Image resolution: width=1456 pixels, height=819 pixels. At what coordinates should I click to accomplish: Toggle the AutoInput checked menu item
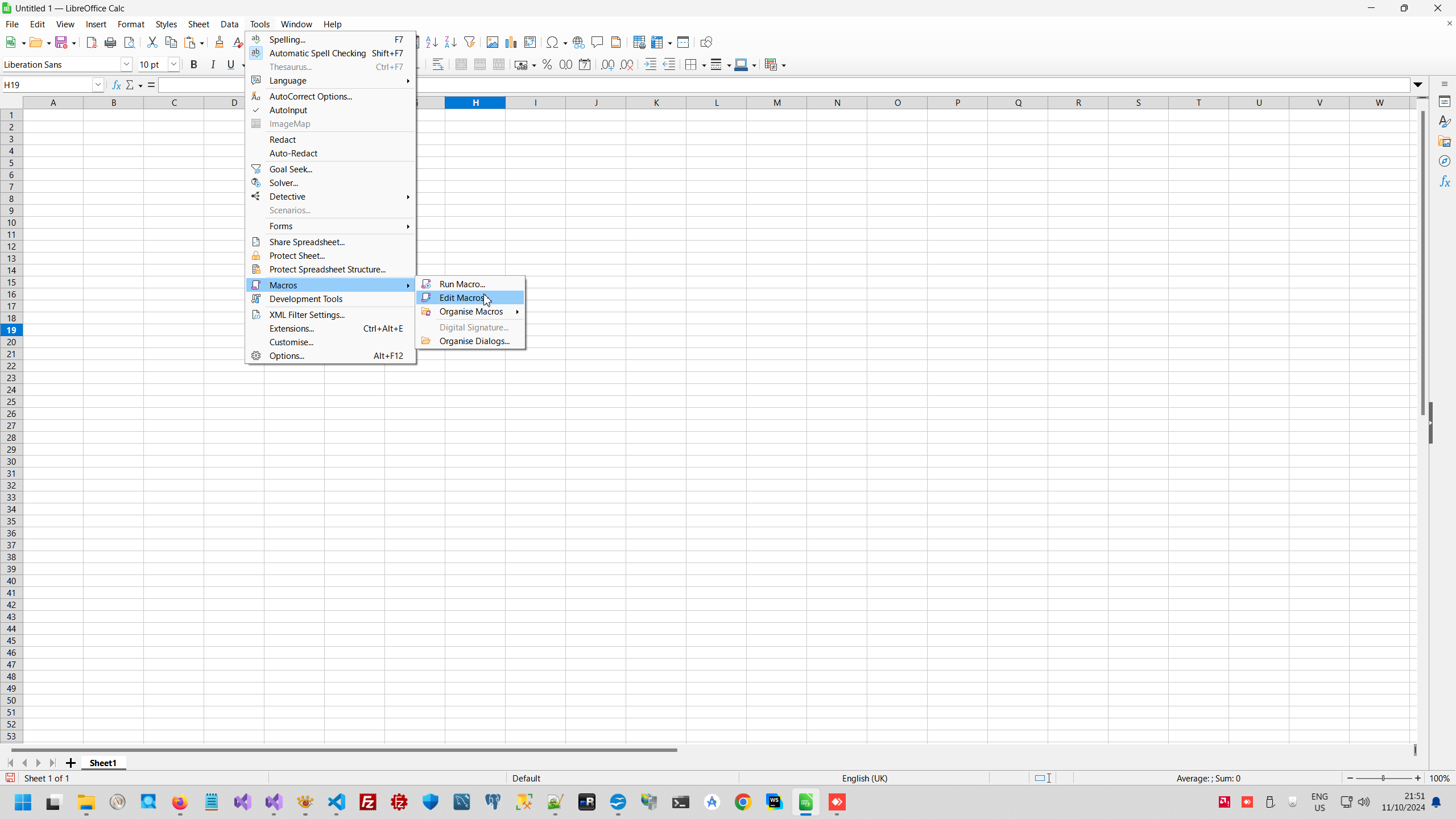pyautogui.click(x=288, y=110)
